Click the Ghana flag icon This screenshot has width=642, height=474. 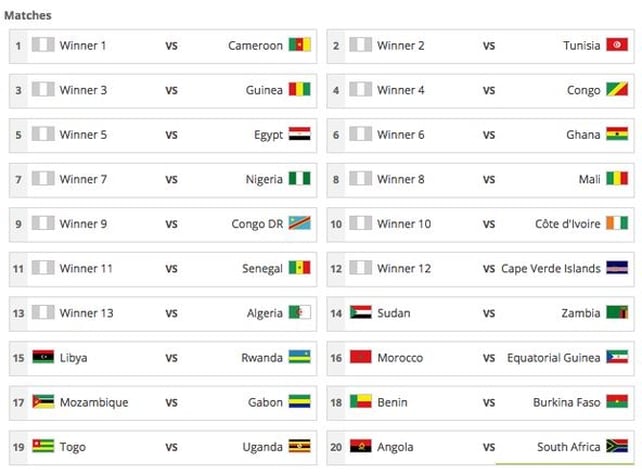[x=617, y=134]
